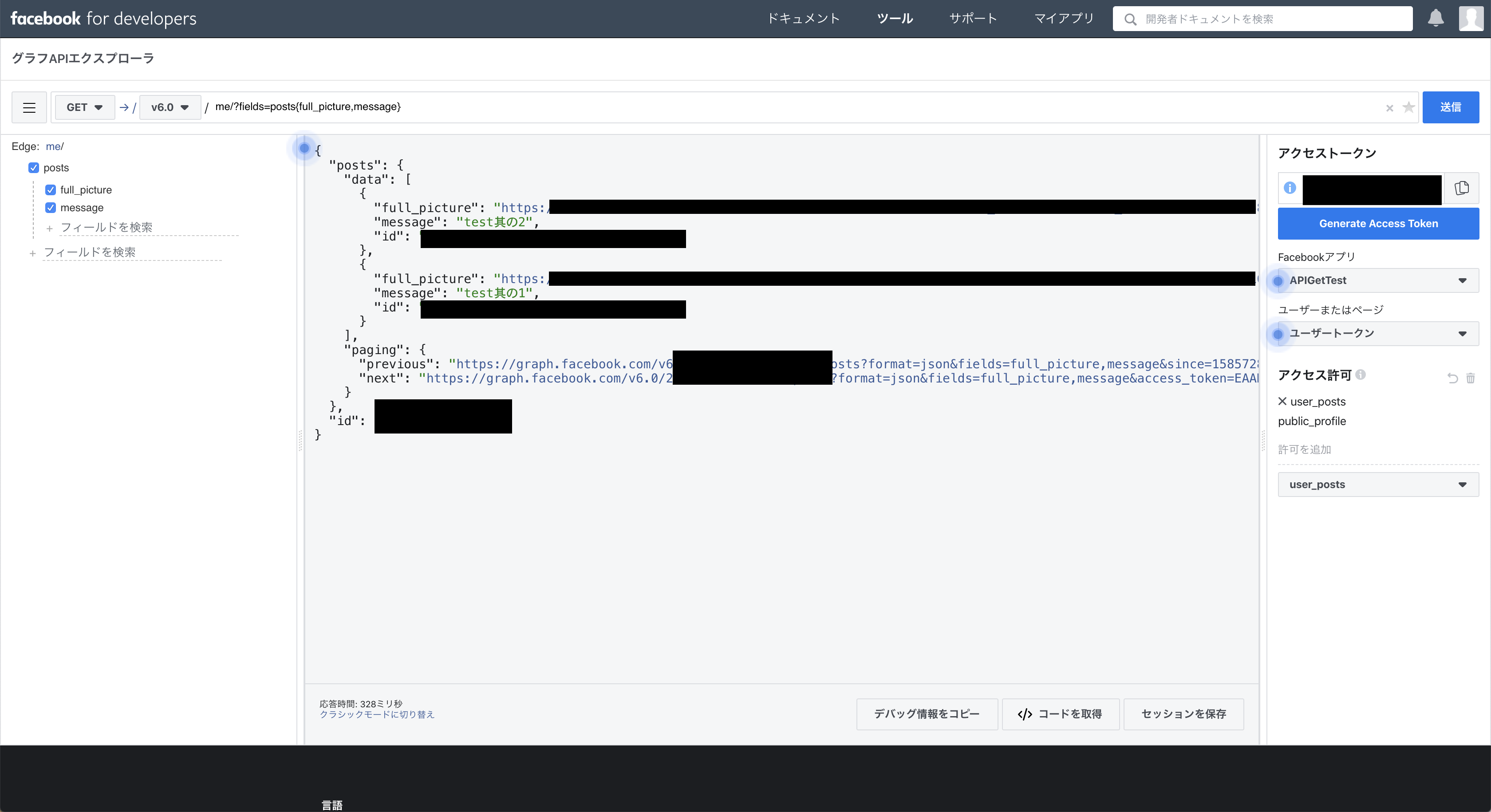Click the arrow icon after GET
The width and height of the screenshot is (1491, 812).
(124, 107)
